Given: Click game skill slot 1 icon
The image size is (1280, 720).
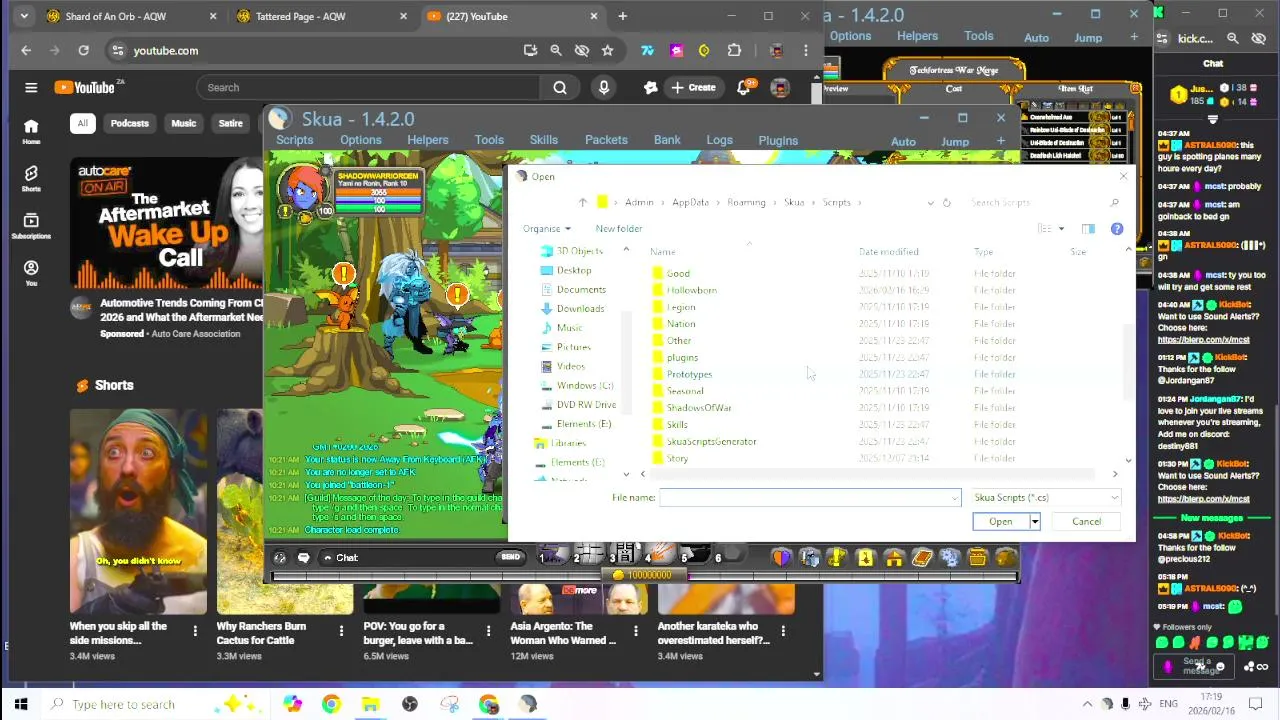Looking at the screenshot, I should (x=554, y=556).
